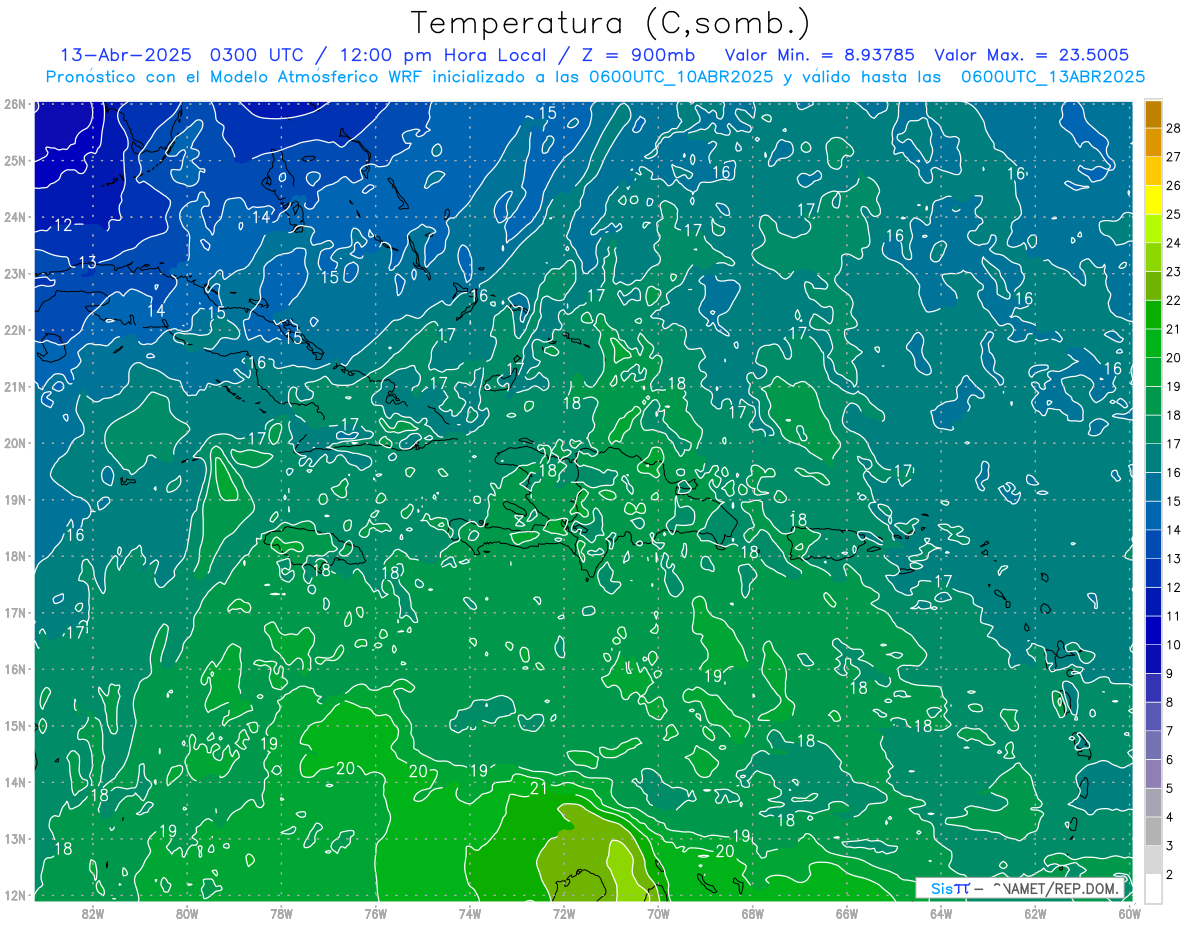
Task: Click the '10' label on the color bar
Action: coord(1173,645)
